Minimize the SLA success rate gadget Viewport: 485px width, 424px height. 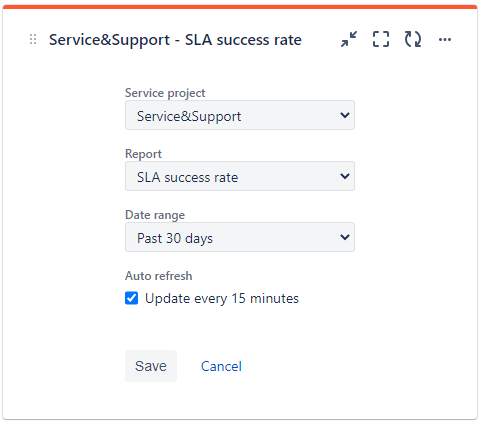pos(349,39)
